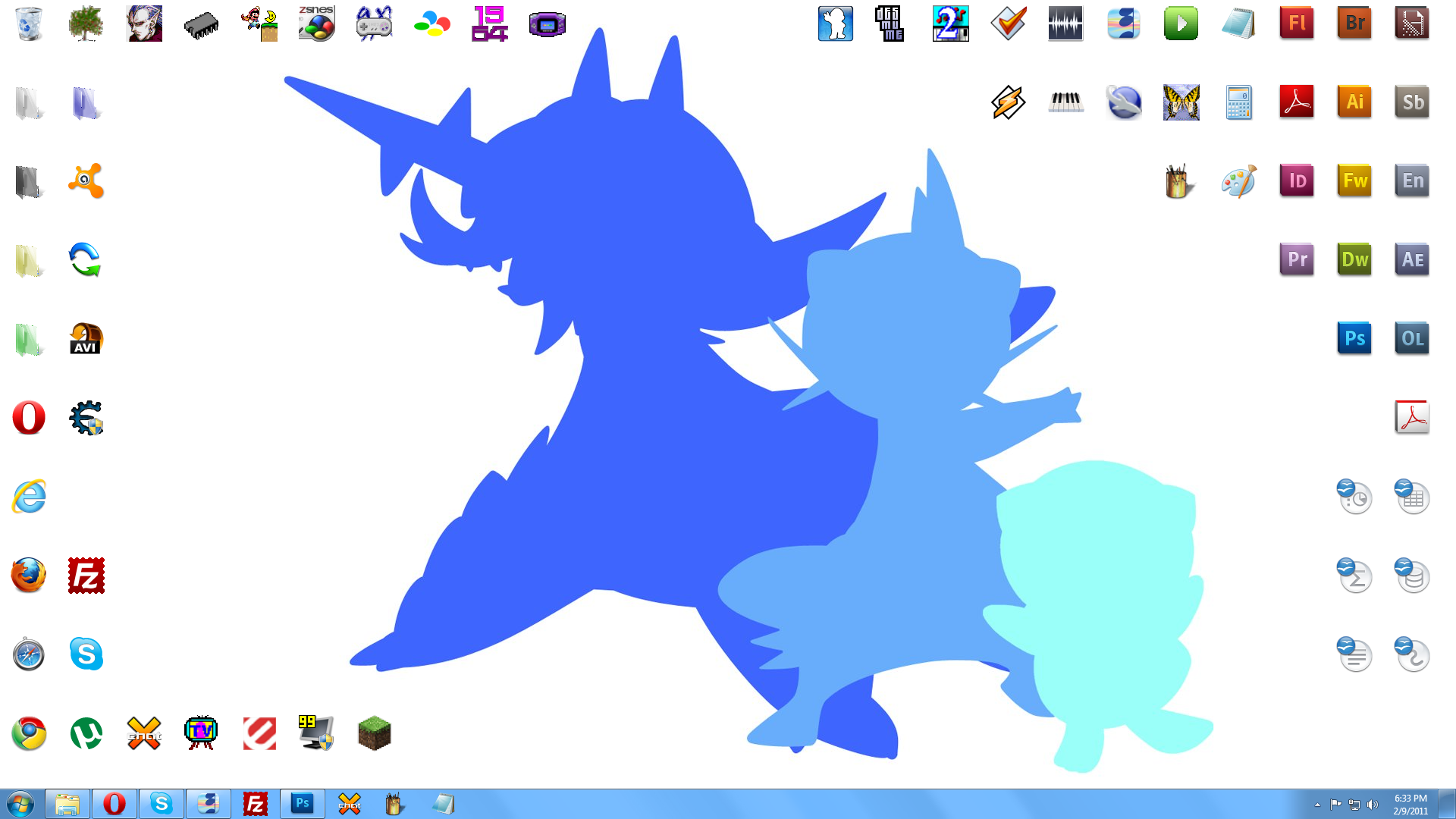Screen dimensions: 1456x819
Task: Open the Notepad desktop icon
Action: (x=1239, y=24)
